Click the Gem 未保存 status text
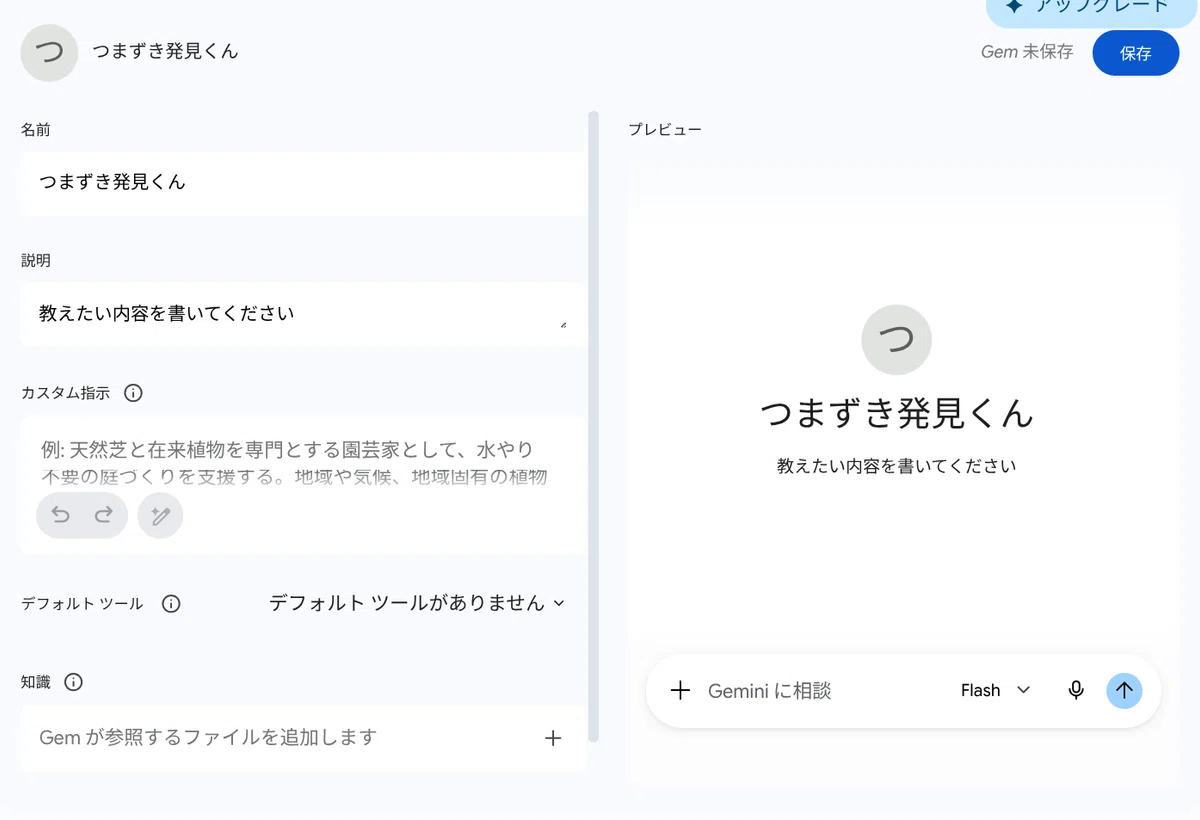This screenshot has width=1200, height=820. pyautogui.click(x=1027, y=52)
